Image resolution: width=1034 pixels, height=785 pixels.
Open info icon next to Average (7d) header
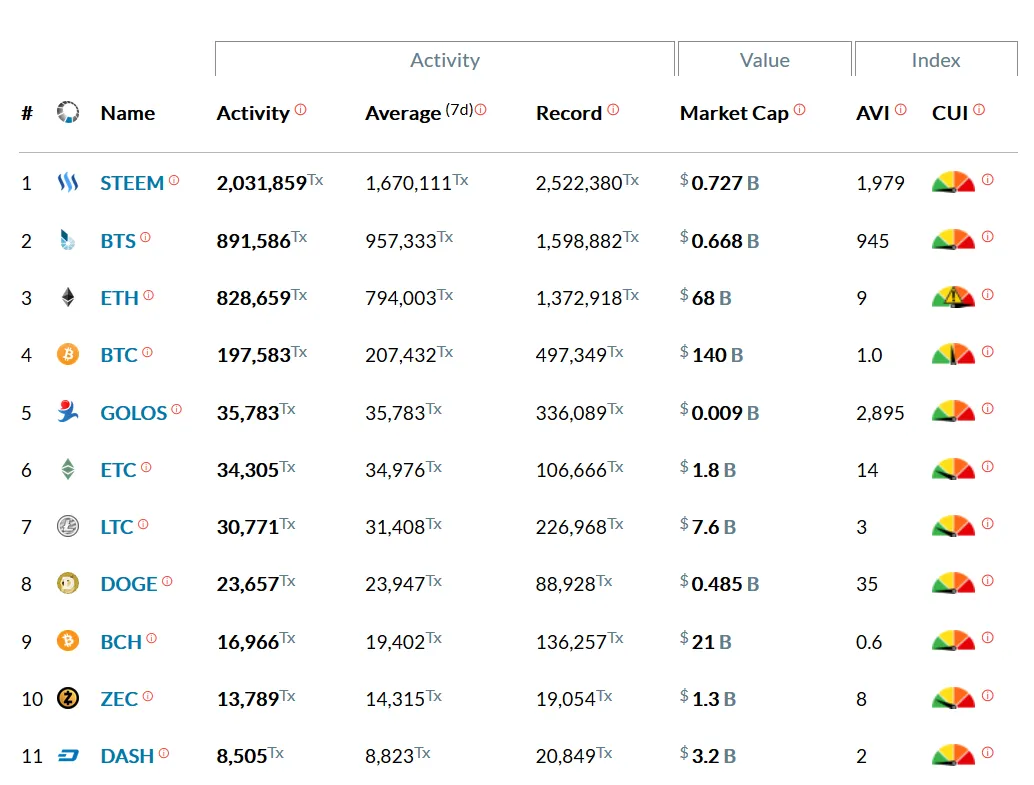[x=481, y=110]
